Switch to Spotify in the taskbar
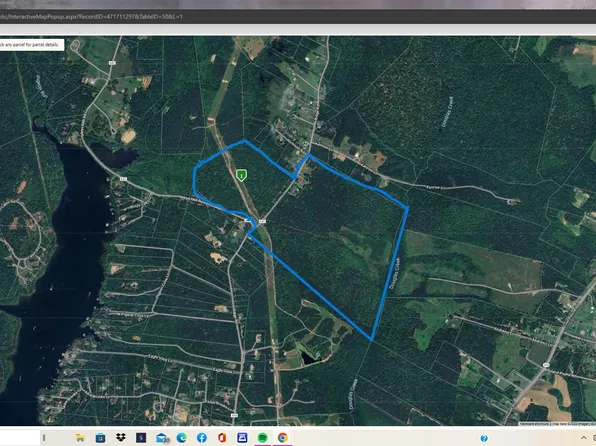Image resolution: width=596 pixels, height=446 pixels. tap(262, 438)
